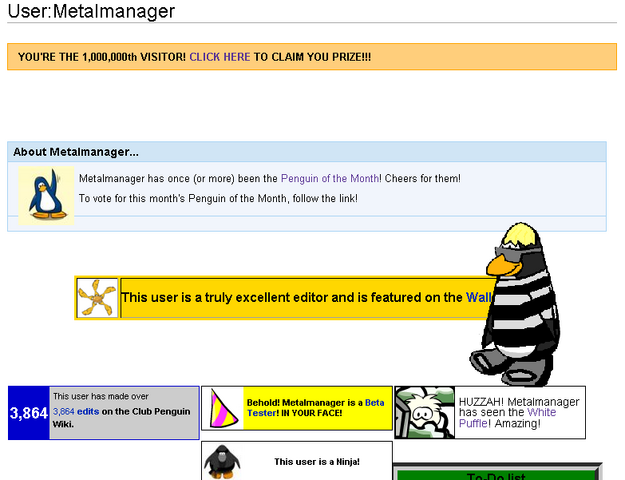Click the User:Metalmanager page title

tap(91, 11)
